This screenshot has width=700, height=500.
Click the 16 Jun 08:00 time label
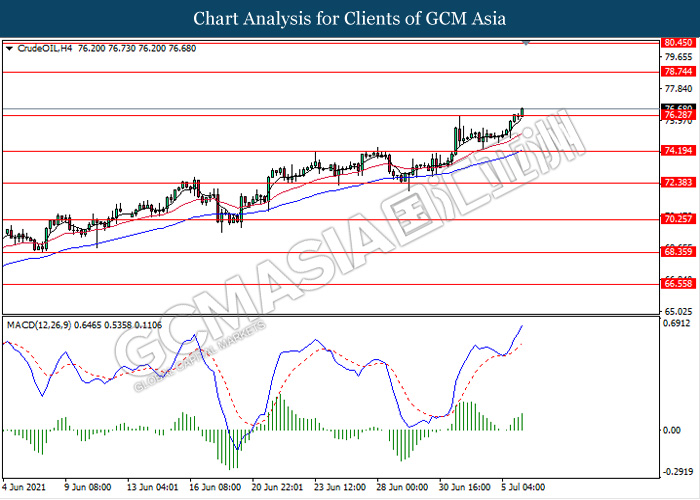(x=215, y=487)
